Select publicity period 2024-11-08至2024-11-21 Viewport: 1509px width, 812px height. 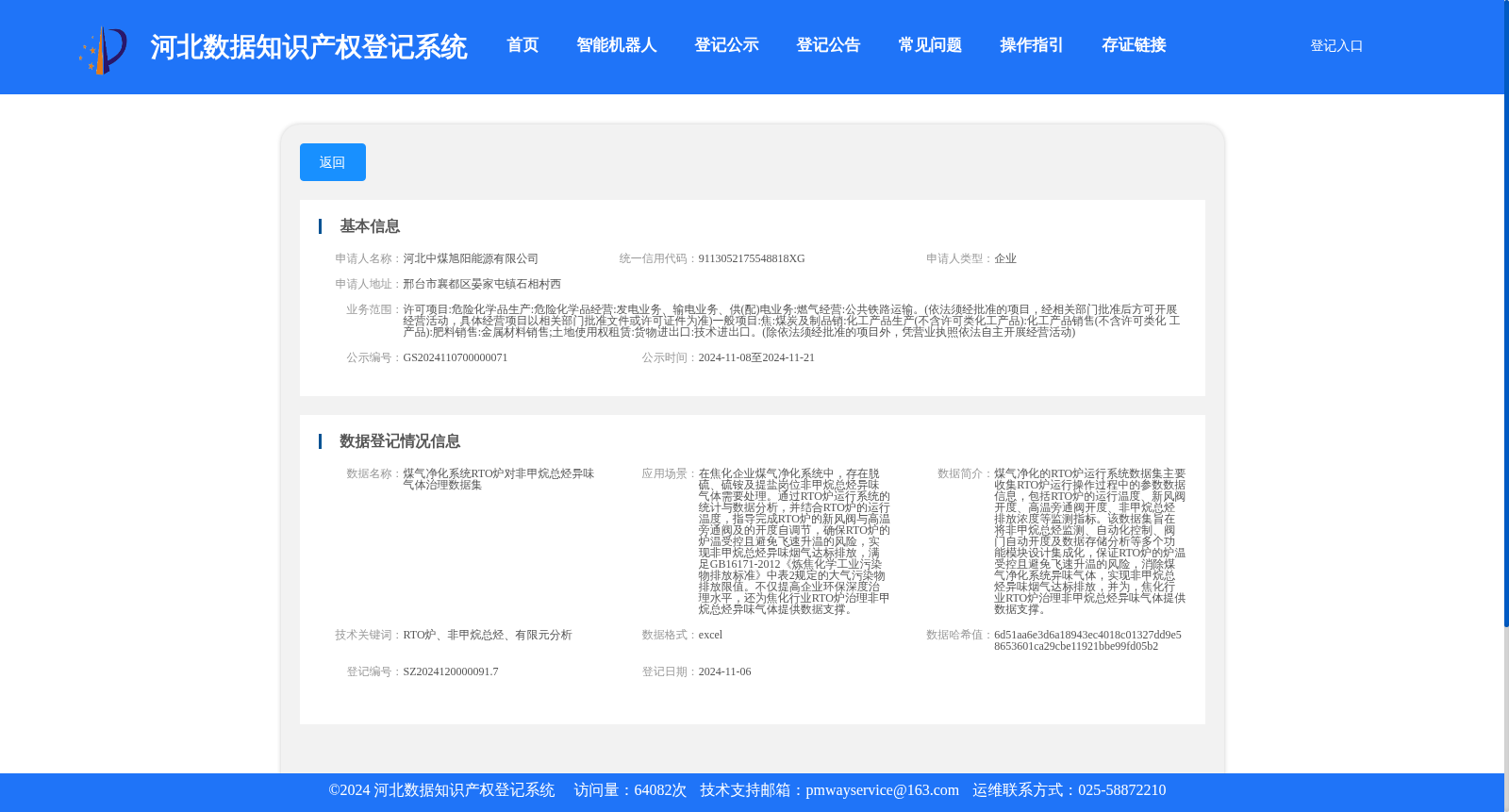[x=756, y=357]
